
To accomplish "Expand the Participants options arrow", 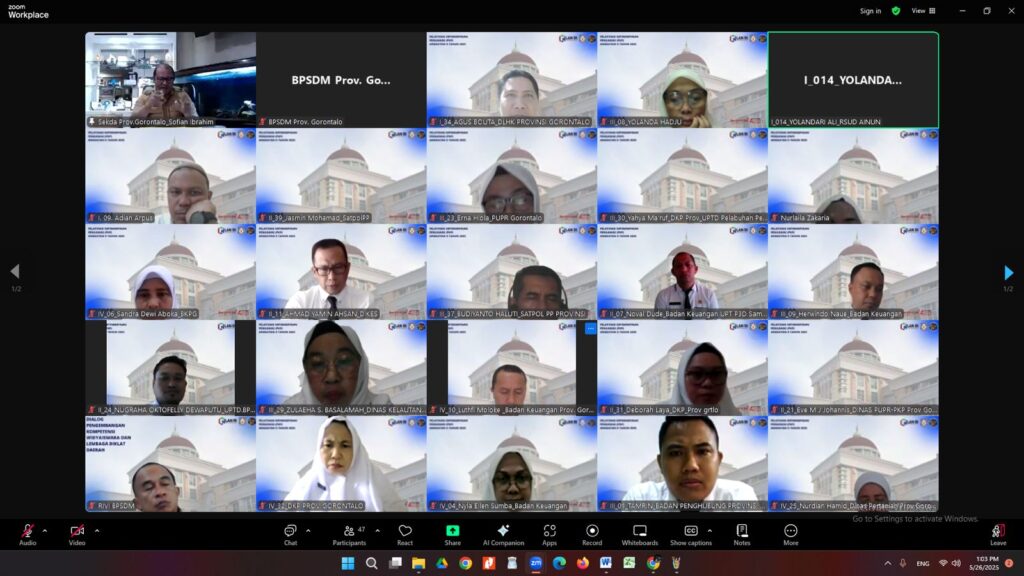I will (377, 531).
